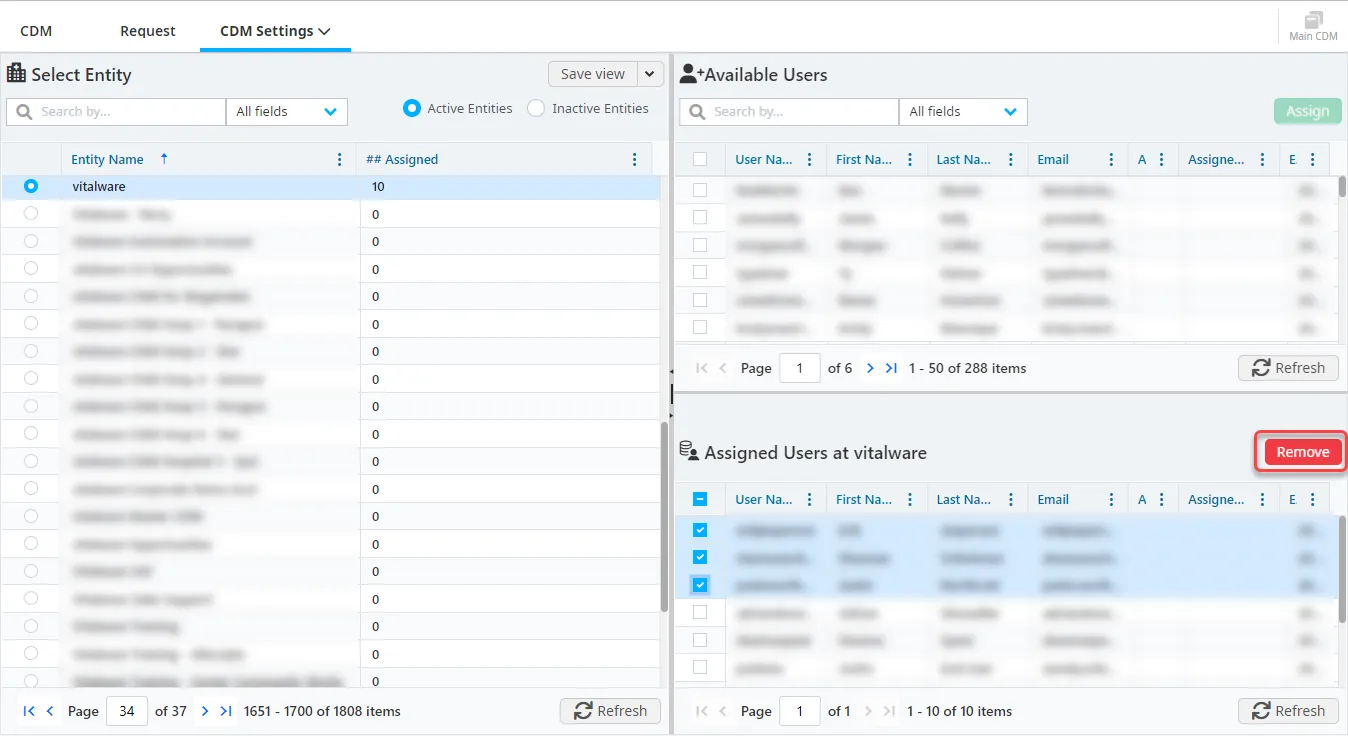Click the entity list vertical scrollbar

pos(664,515)
